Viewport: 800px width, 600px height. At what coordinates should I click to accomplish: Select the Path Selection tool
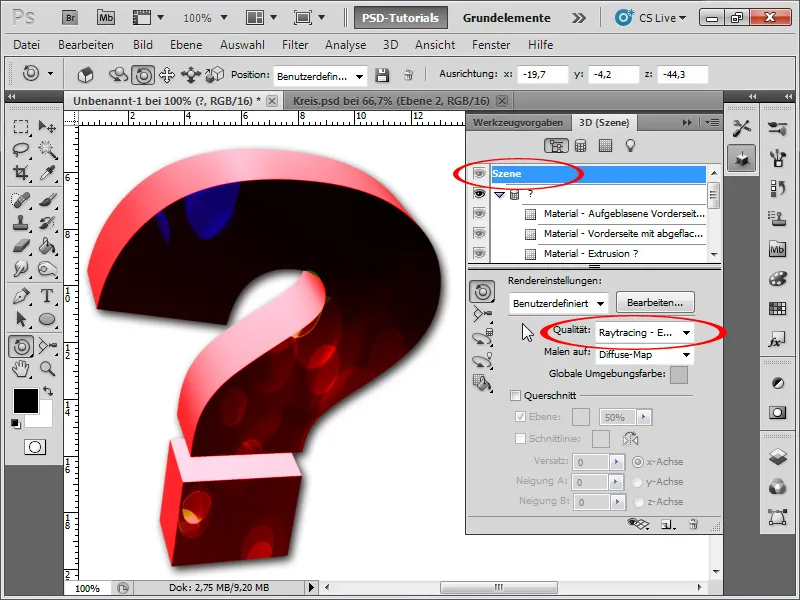pos(21,319)
